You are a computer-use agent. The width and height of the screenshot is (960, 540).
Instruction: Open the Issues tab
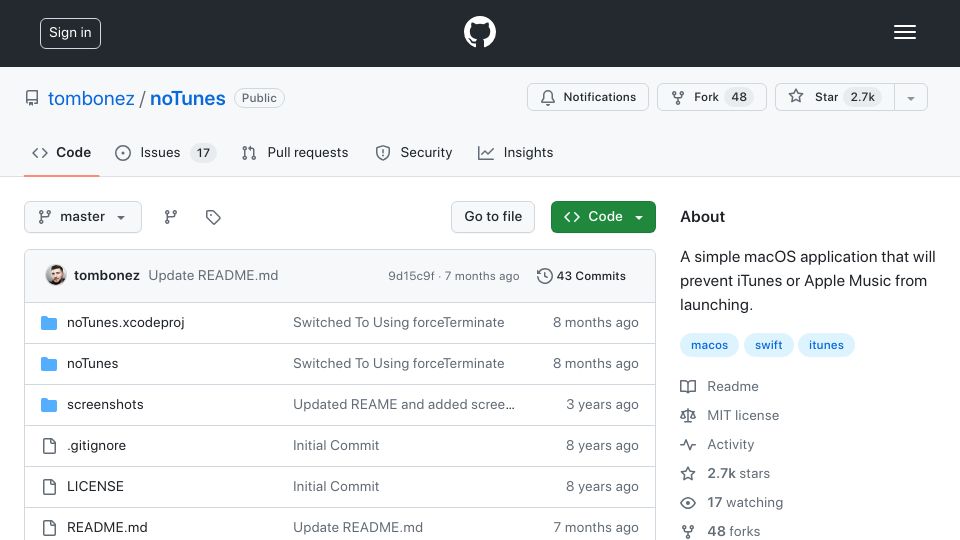pyautogui.click(x=165, y=152)
